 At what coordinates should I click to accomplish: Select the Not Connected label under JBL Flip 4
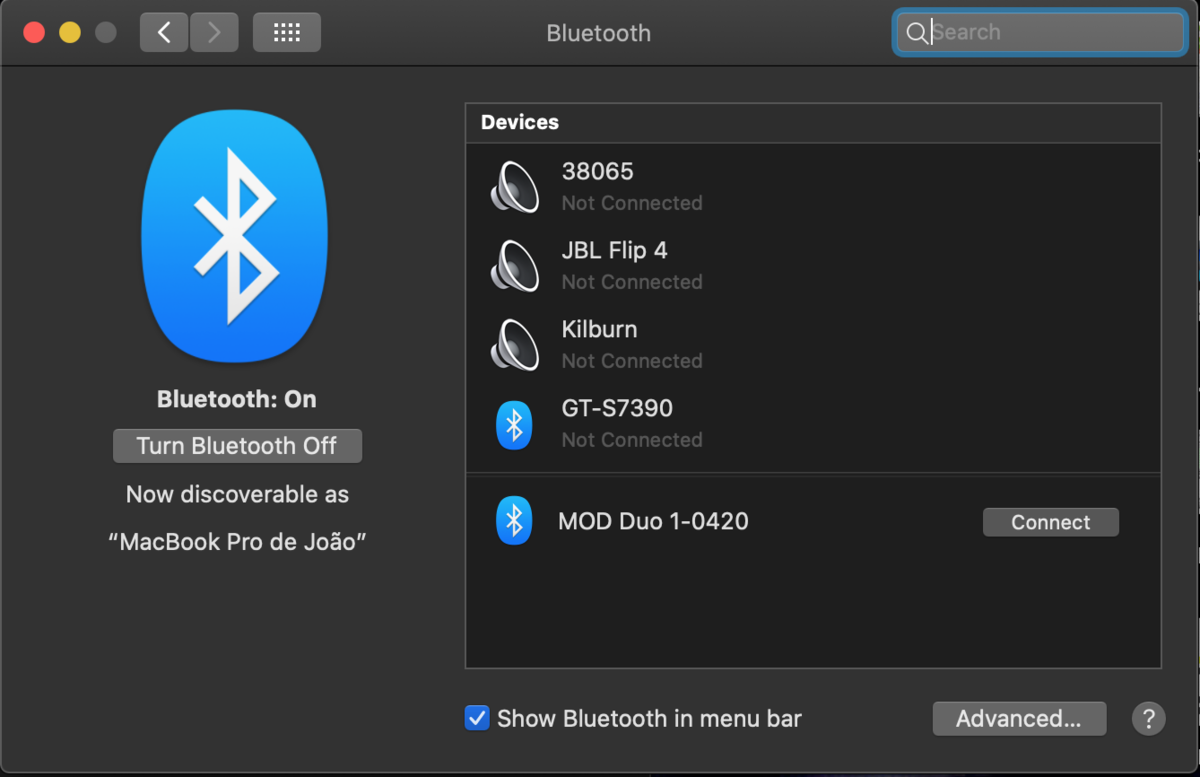point(631,282)
